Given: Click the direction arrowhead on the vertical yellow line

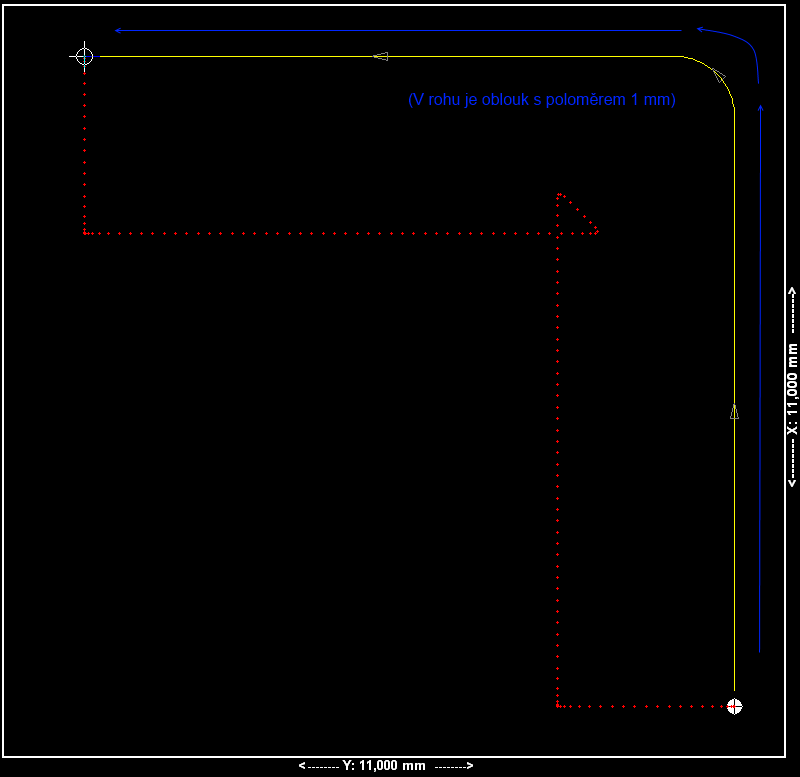Looking at the screenshot, I should click(735, 412).
